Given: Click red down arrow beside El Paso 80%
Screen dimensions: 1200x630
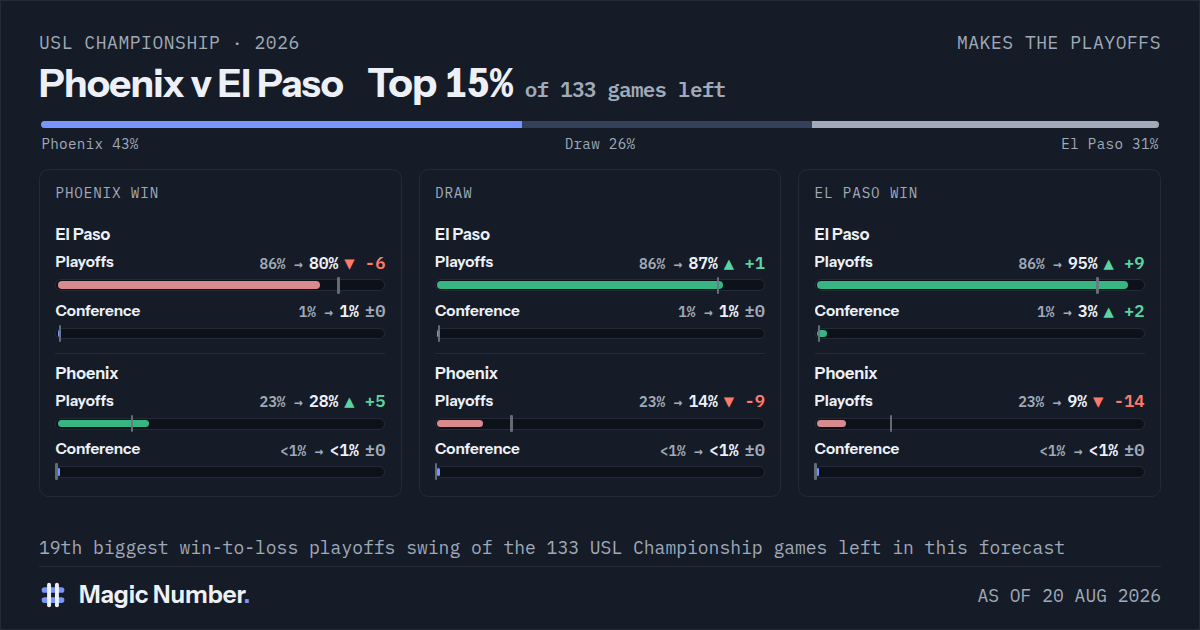Looking at the screenshot, I should coord(350,264).
